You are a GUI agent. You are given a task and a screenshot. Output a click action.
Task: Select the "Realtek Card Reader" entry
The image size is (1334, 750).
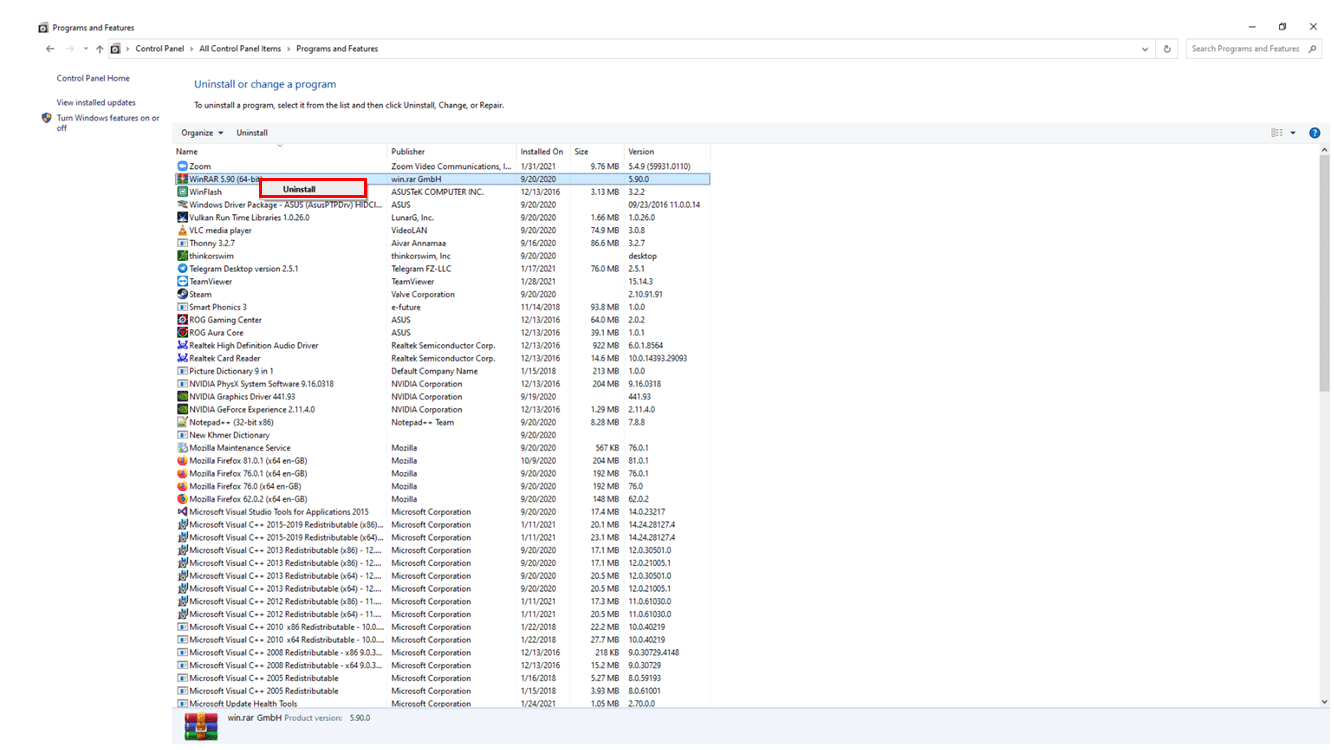click(442, 359)
